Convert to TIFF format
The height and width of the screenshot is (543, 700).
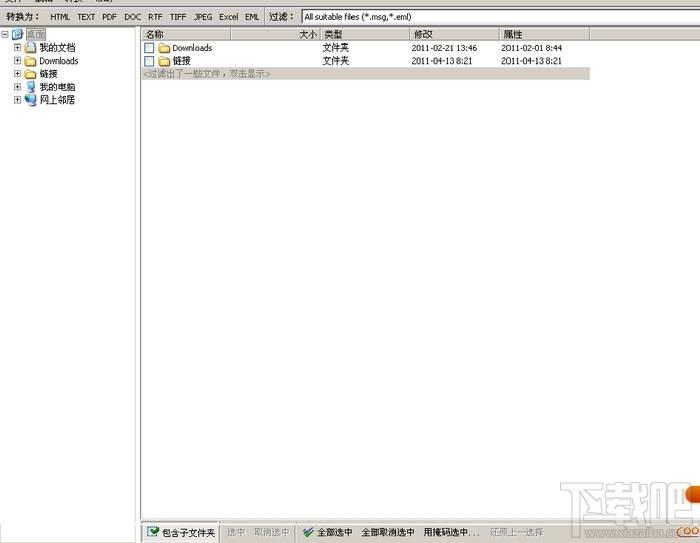(x=178, y=17)
